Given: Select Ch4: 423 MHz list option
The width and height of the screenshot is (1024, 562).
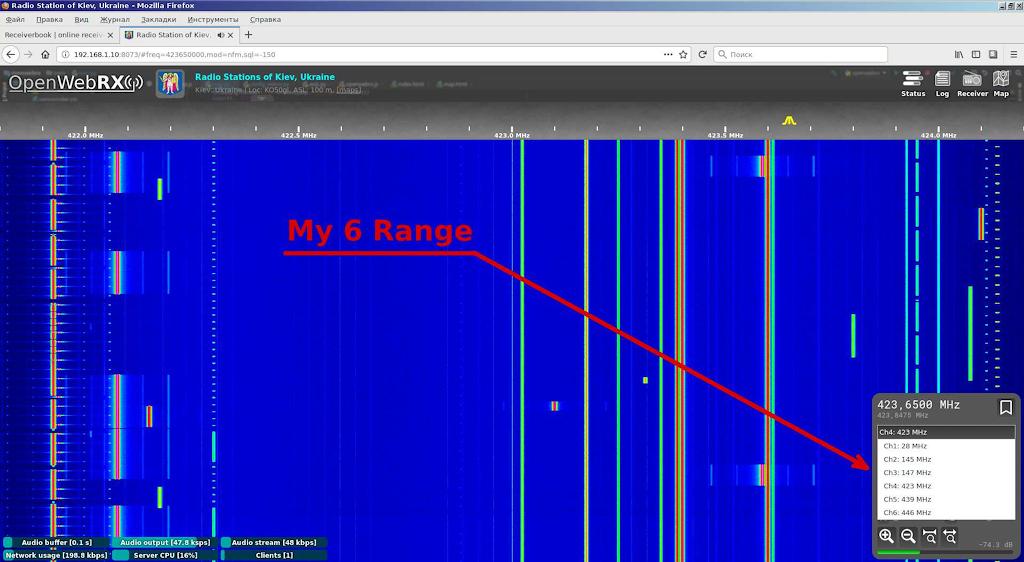Looking at the screenshot, I should [x=946, y=486].
